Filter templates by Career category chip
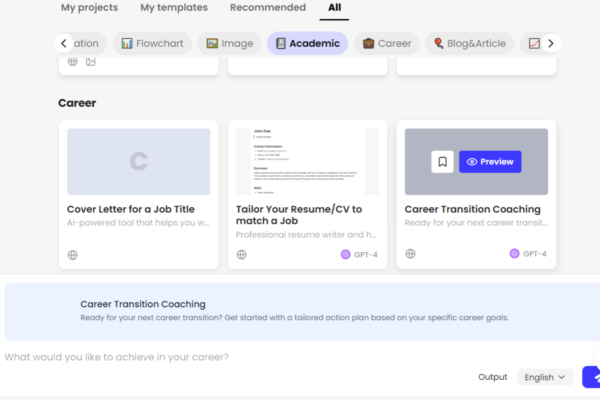The image size is (600, 400). (386, 43)
